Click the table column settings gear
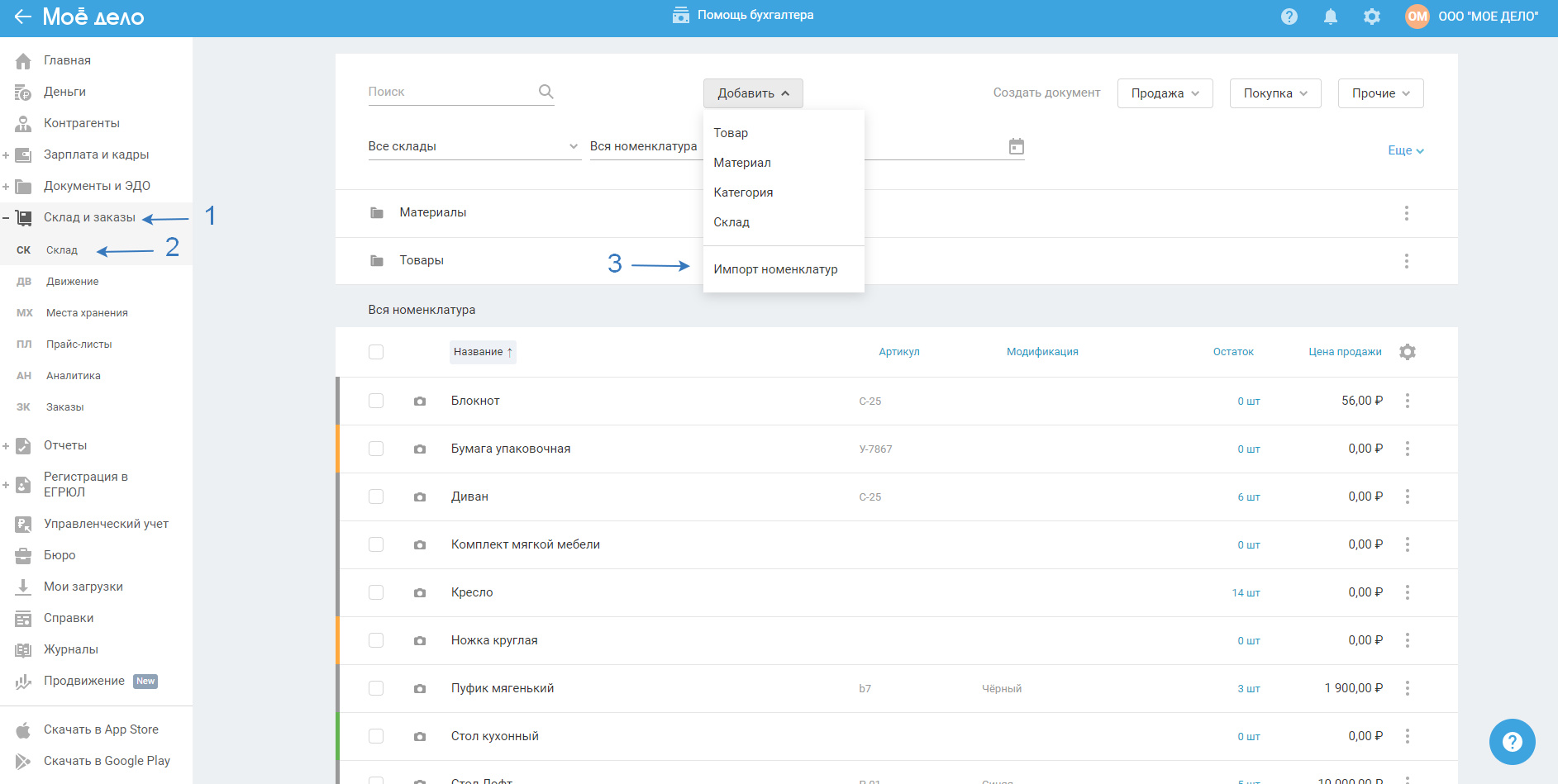The width and height of the screenshot is (1558, 784). click(x=1407, y=352)
